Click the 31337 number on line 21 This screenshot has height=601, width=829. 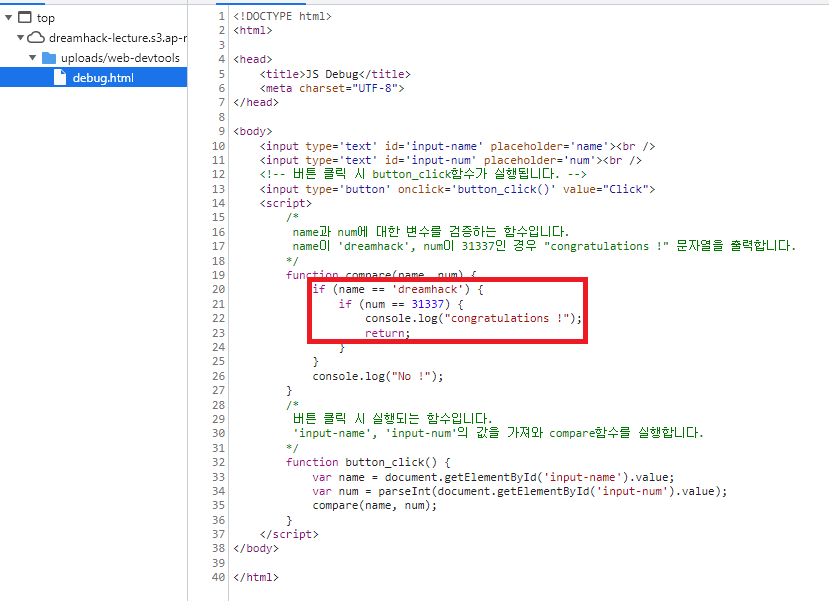tap(427, 304)
